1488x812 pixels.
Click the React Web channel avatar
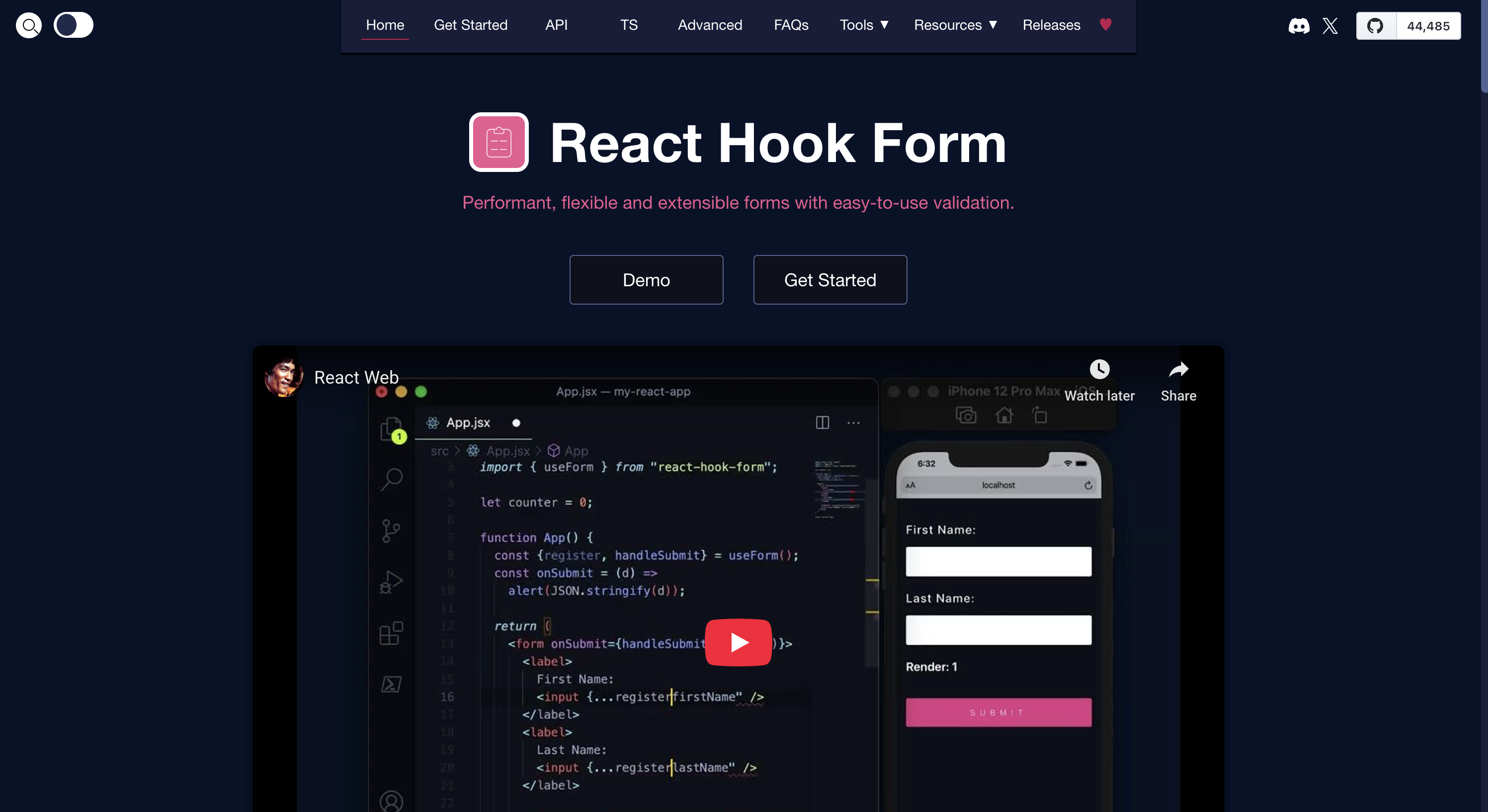283,378
